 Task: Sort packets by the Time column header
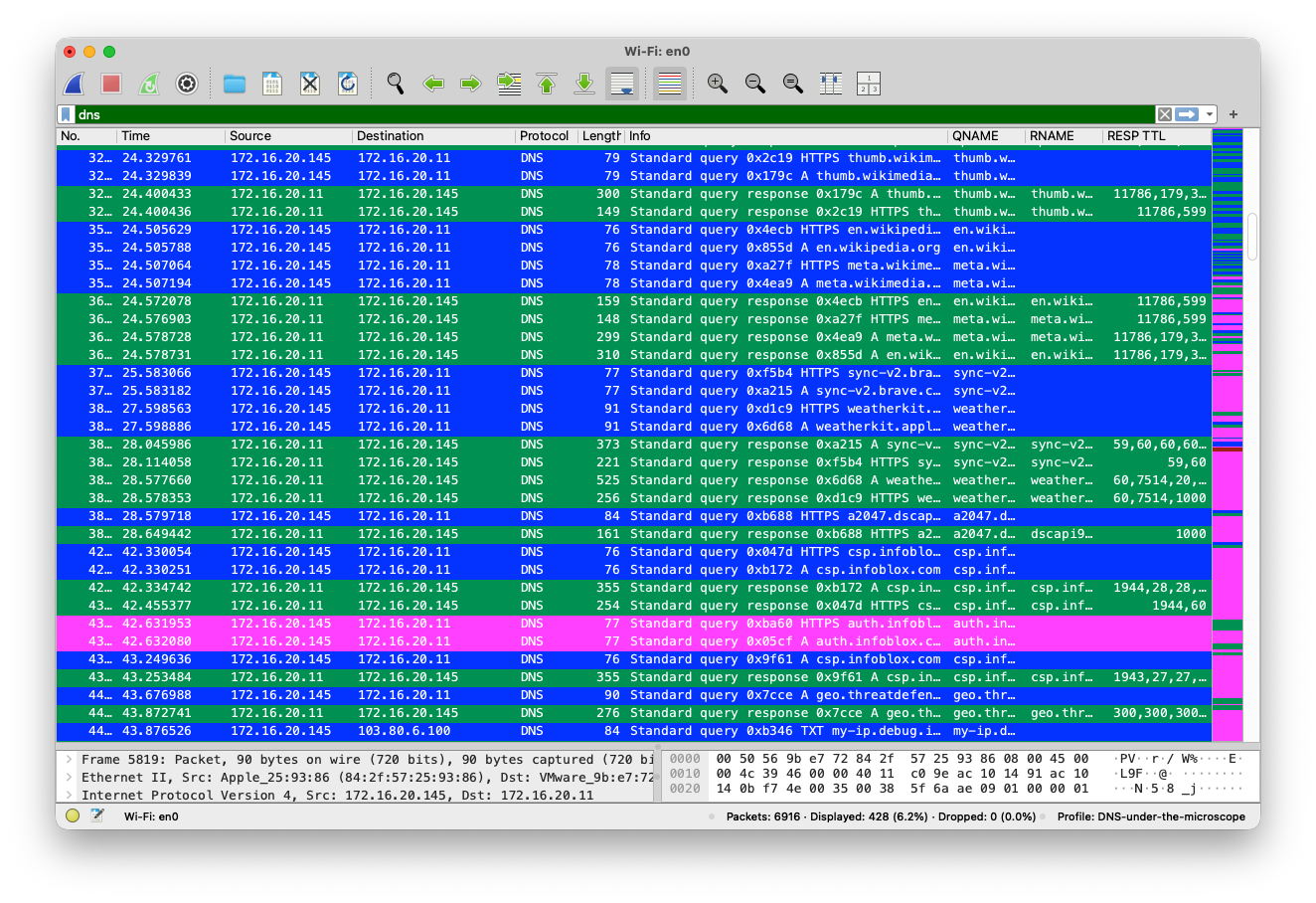(170, 136)
